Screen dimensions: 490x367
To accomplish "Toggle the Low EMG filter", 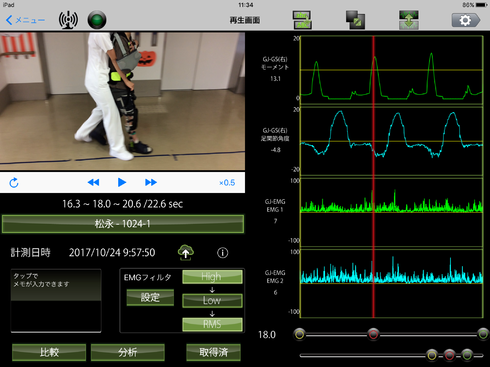I will (212, 300).
